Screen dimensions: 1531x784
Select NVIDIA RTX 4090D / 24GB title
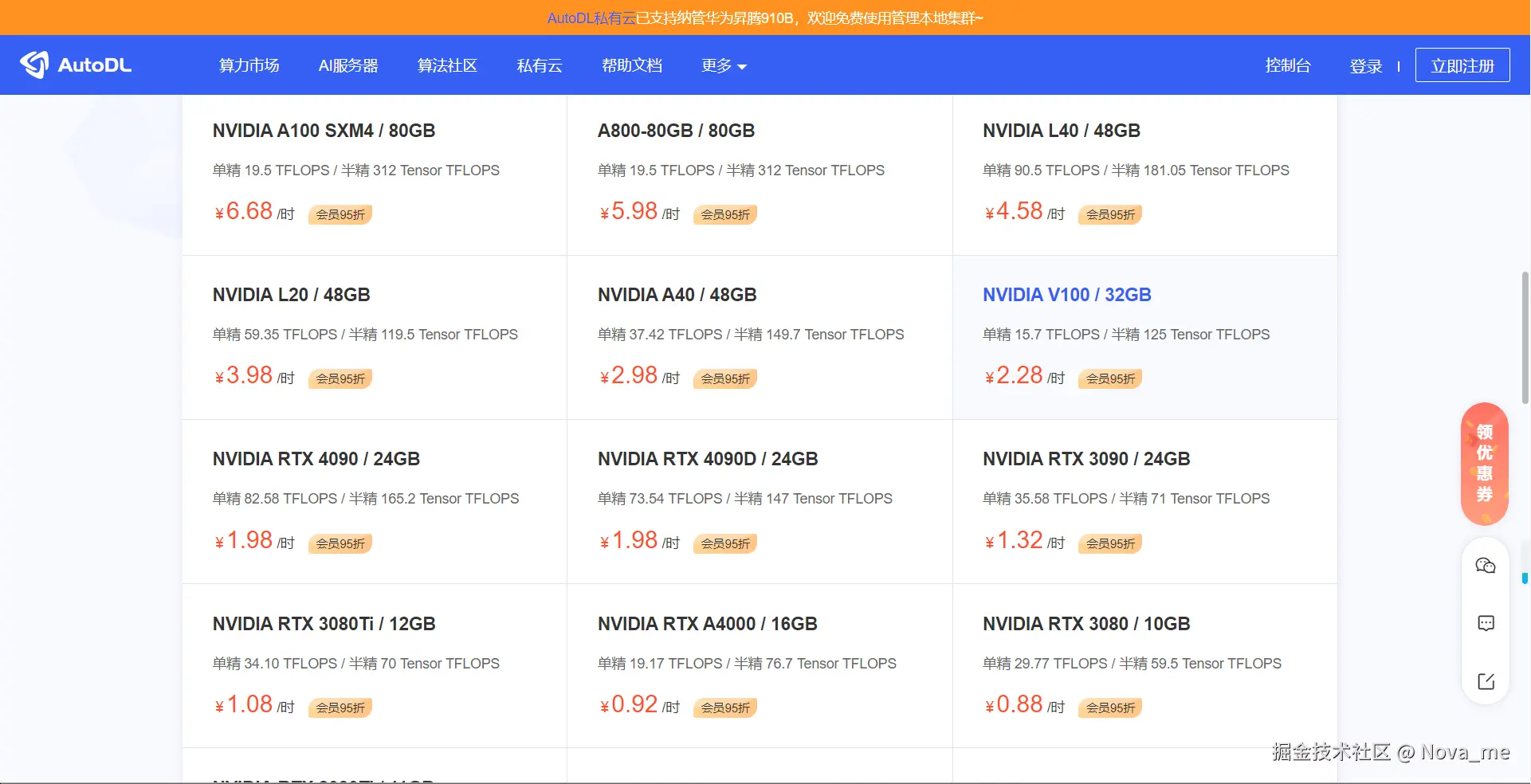[708, 459]
